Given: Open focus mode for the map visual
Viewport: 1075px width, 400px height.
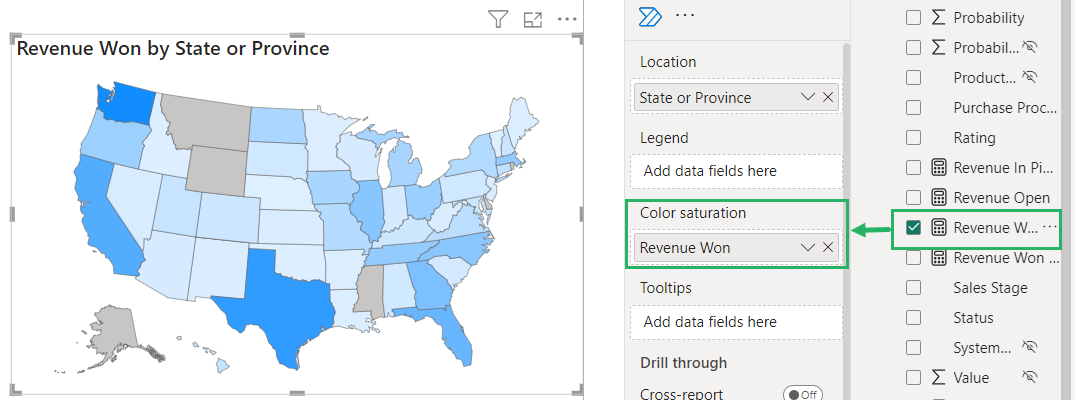Looking at the screenshot, I should tap(532, 18).
